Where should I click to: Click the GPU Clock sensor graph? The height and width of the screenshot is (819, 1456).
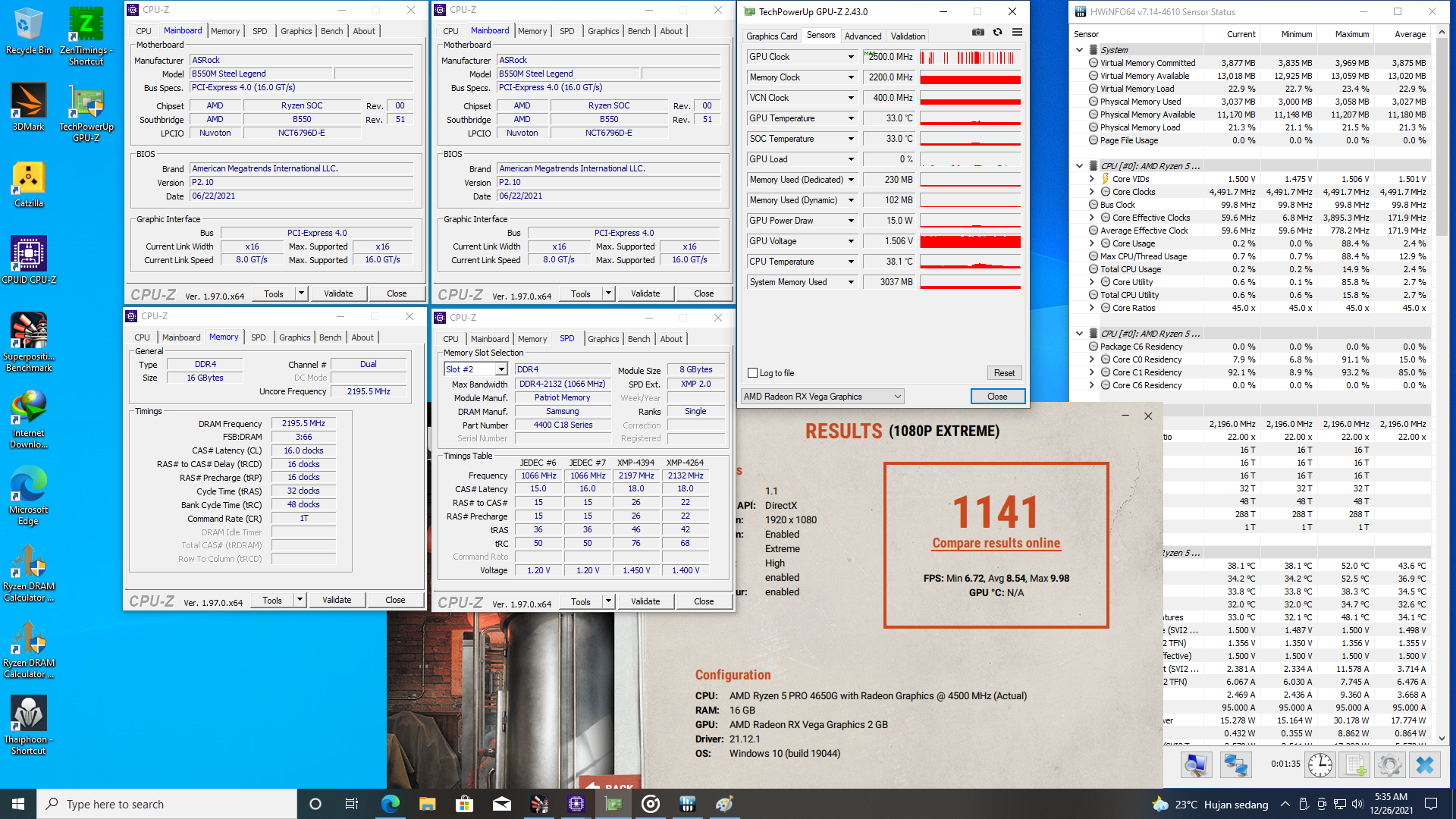(970, 57)
